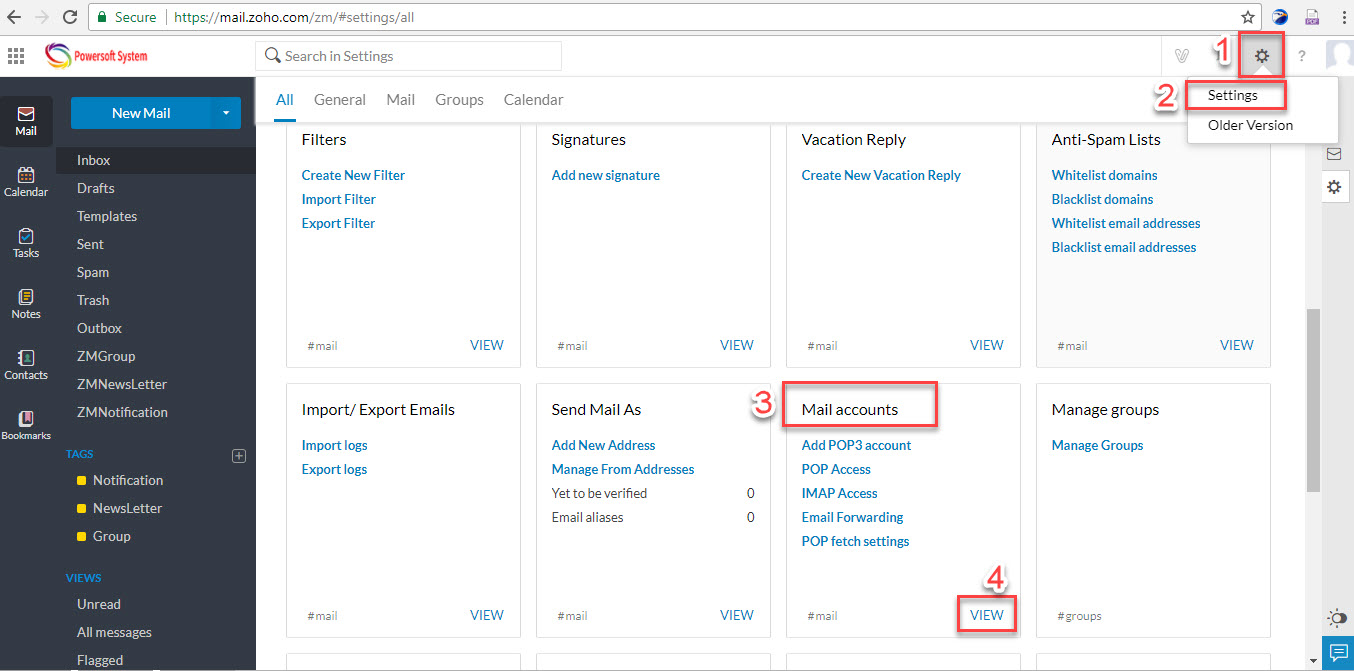This screenshot has height=671, width=1354.
Task: Click the help question mark icon
Action: point(1302,56)
